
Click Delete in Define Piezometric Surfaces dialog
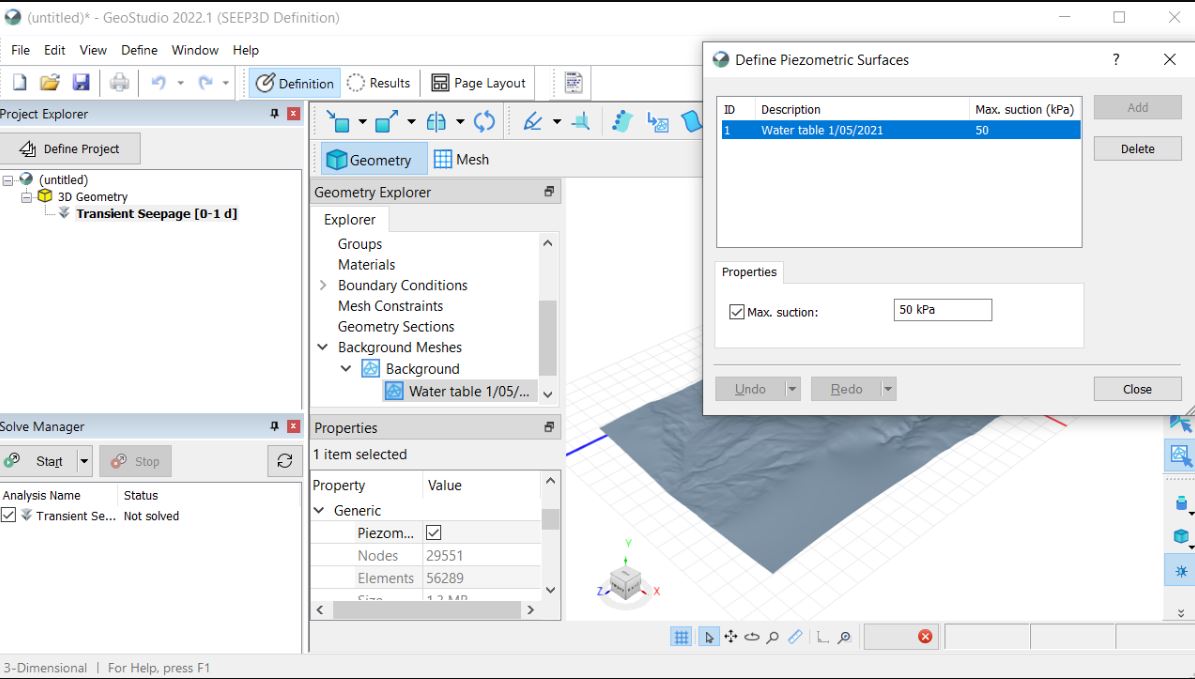pos(1137,149)
